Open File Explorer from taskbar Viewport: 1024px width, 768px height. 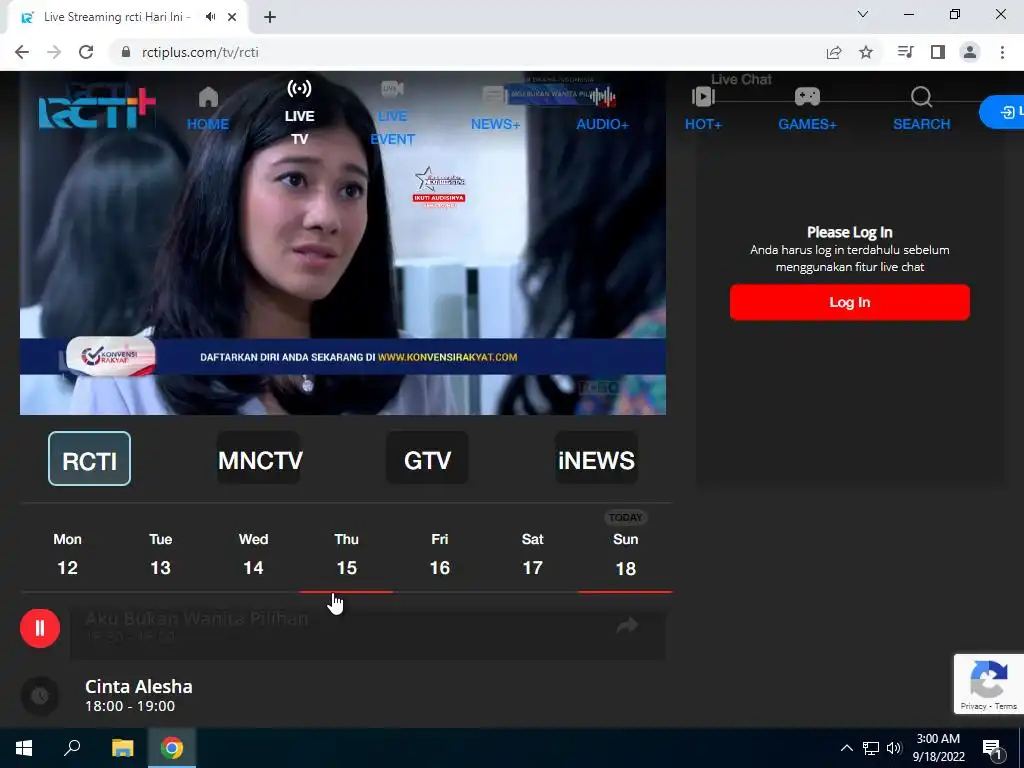tap(122, 748)
